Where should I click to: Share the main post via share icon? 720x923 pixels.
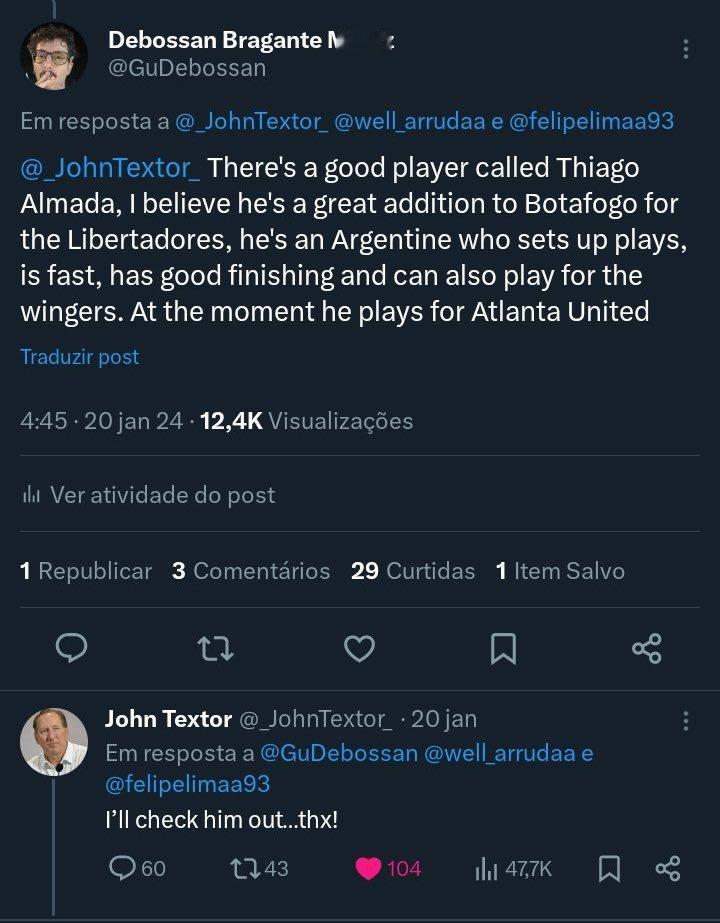coord(647,649)
